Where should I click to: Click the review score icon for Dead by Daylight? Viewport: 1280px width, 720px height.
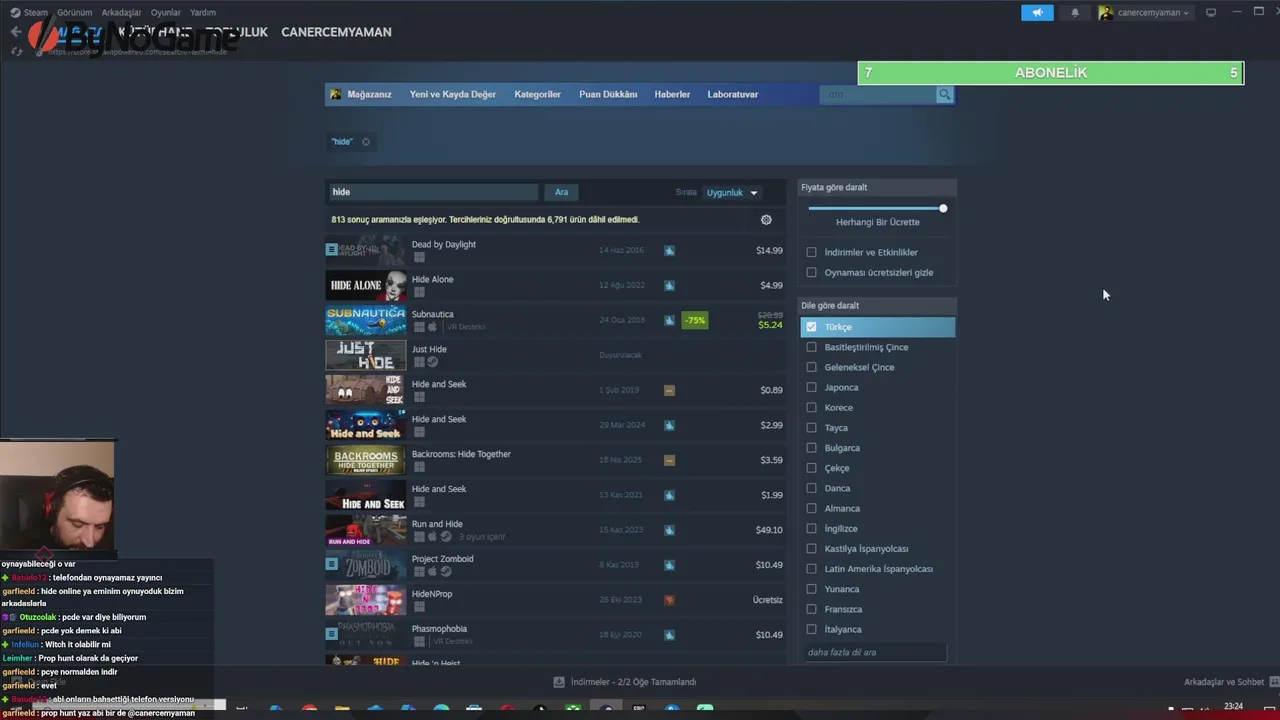669,250
